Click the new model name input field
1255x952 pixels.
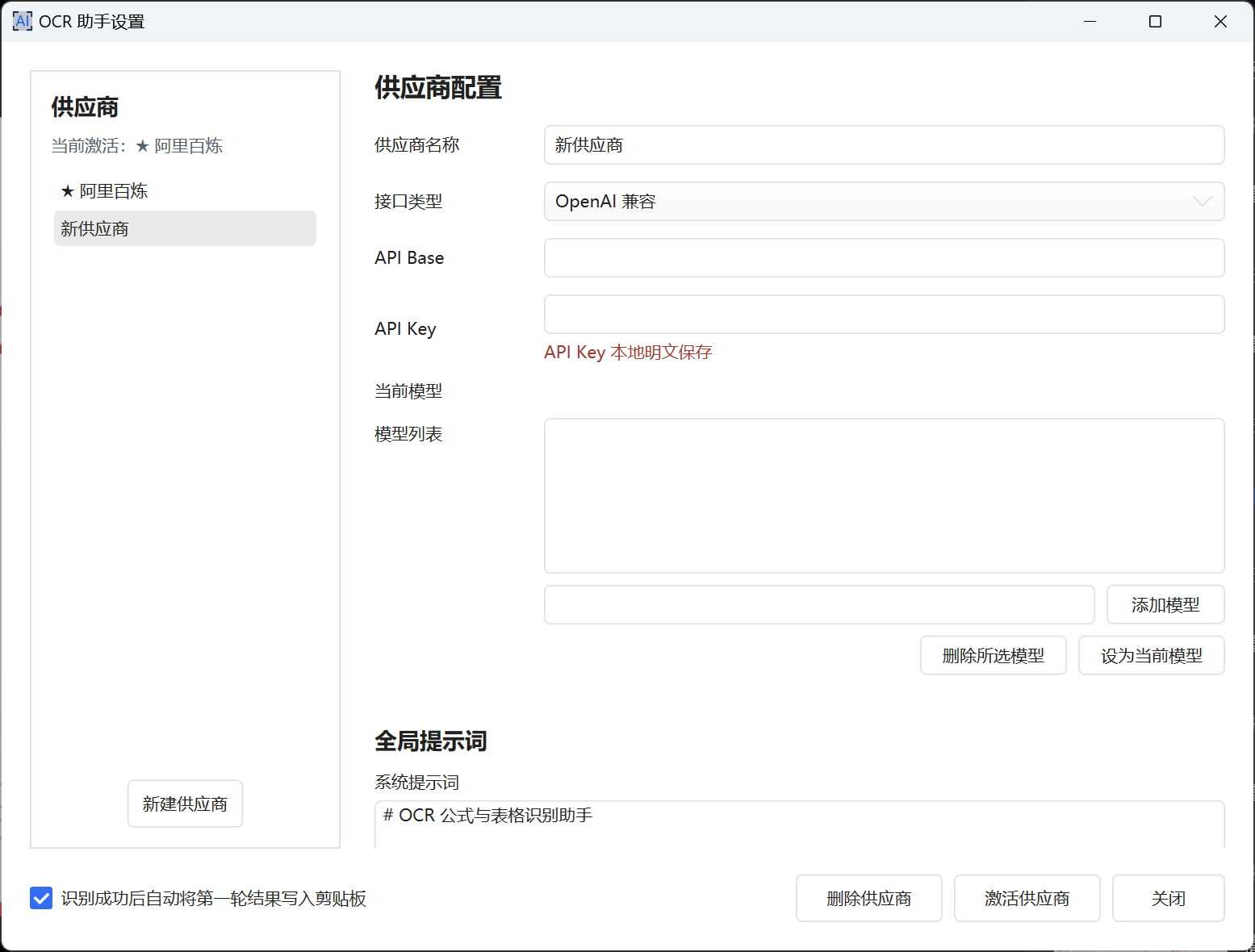pyautogui.click(x=819, y=605)
